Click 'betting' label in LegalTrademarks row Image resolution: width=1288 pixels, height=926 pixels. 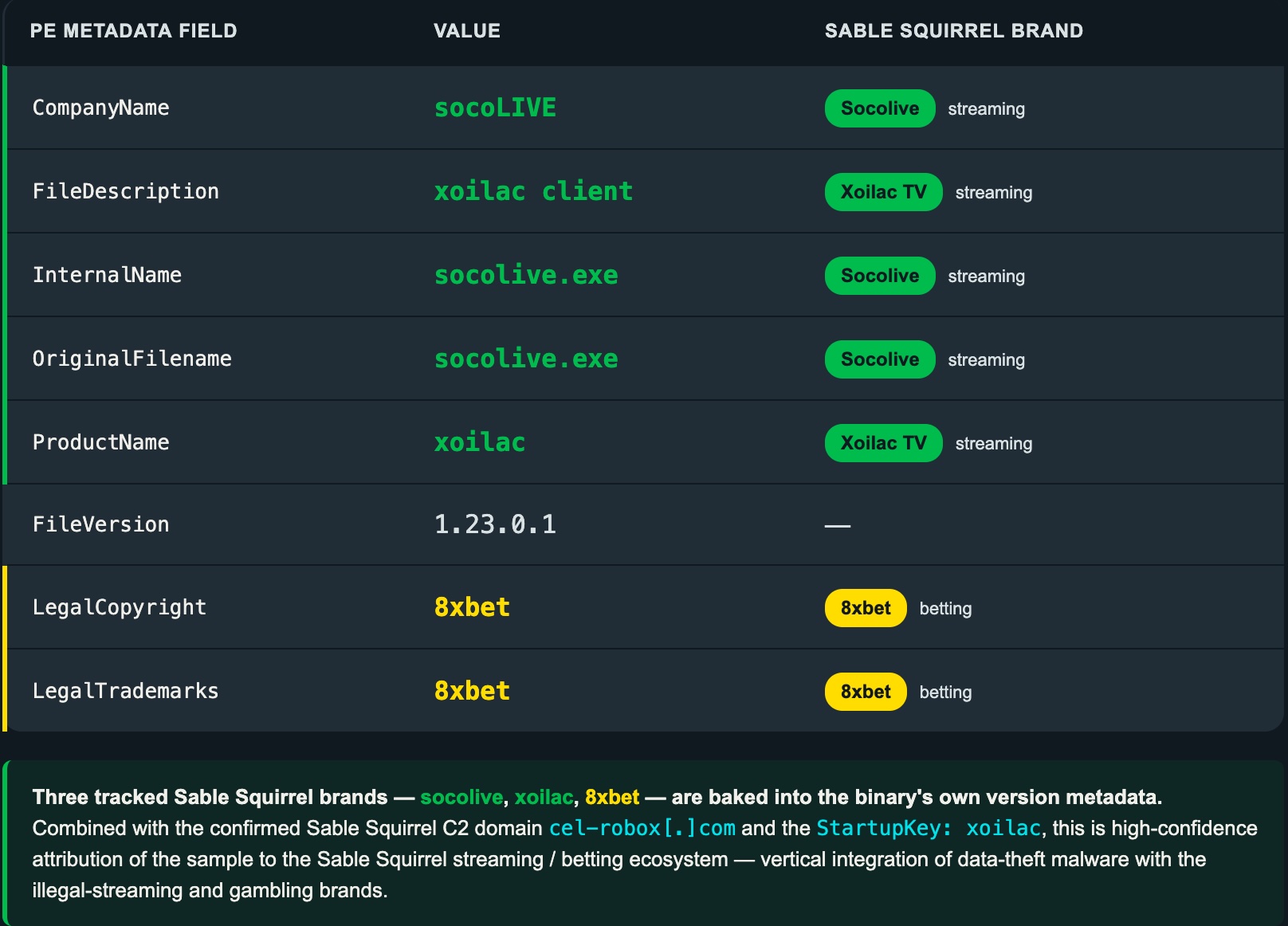coord(946,693)
